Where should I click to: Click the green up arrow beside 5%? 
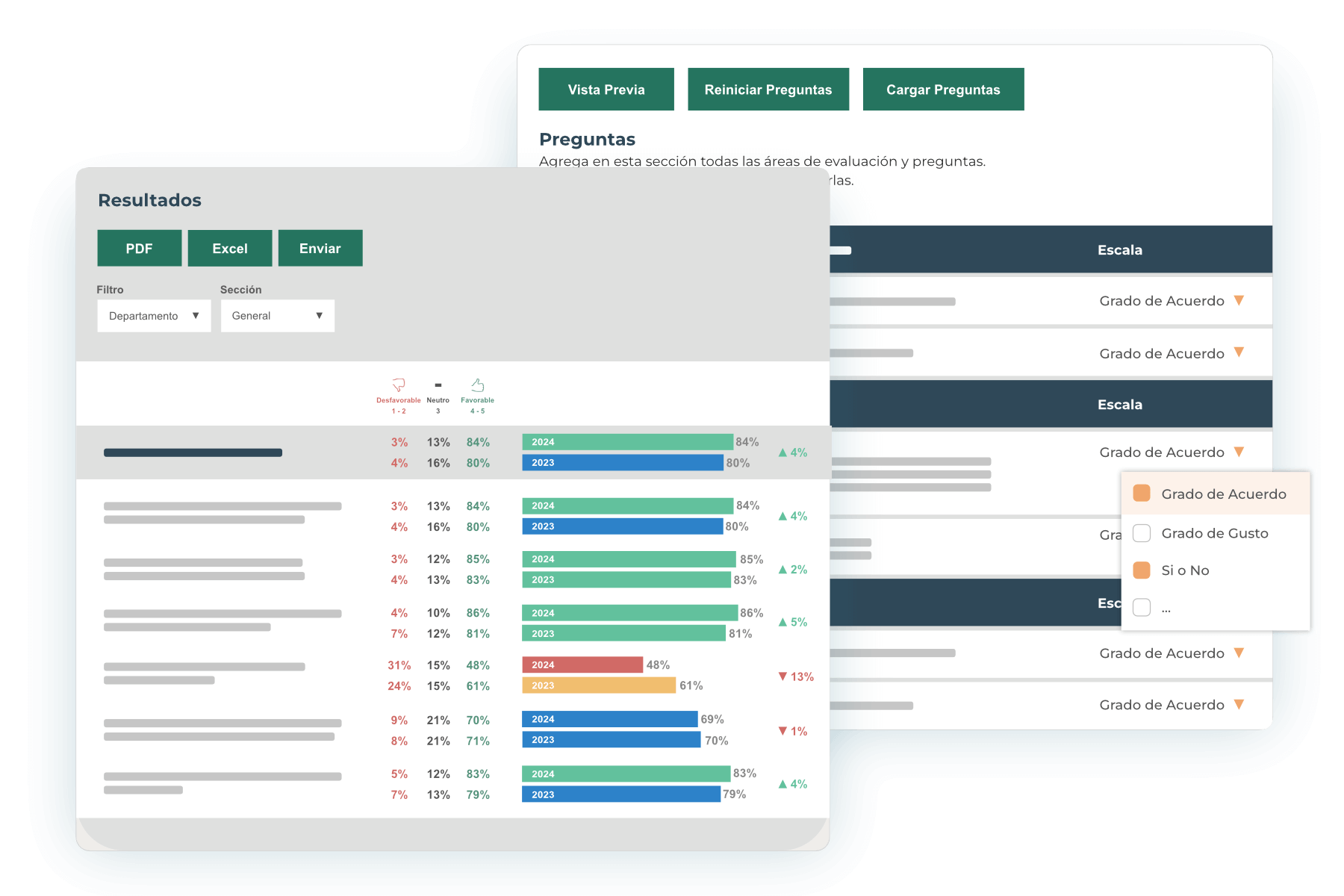(x=783, y=622)
